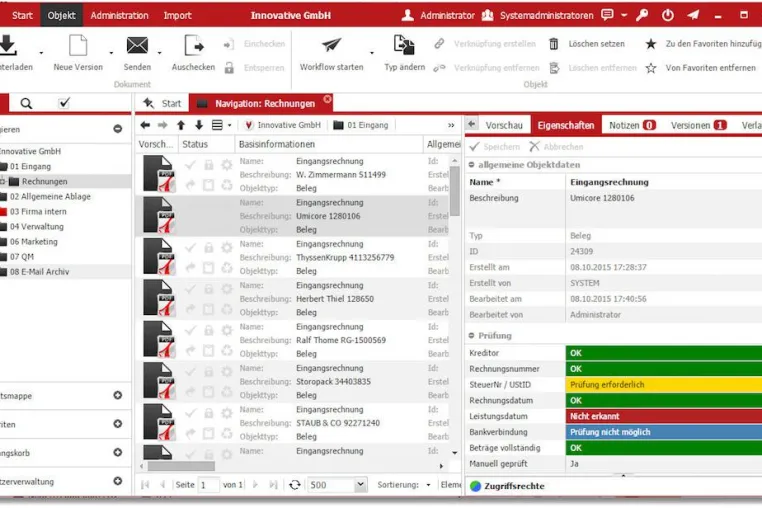Screen dimensions: 762x508
Task: Open the view mode dropdown in the navigation toolbar
Action: point(222,125)
